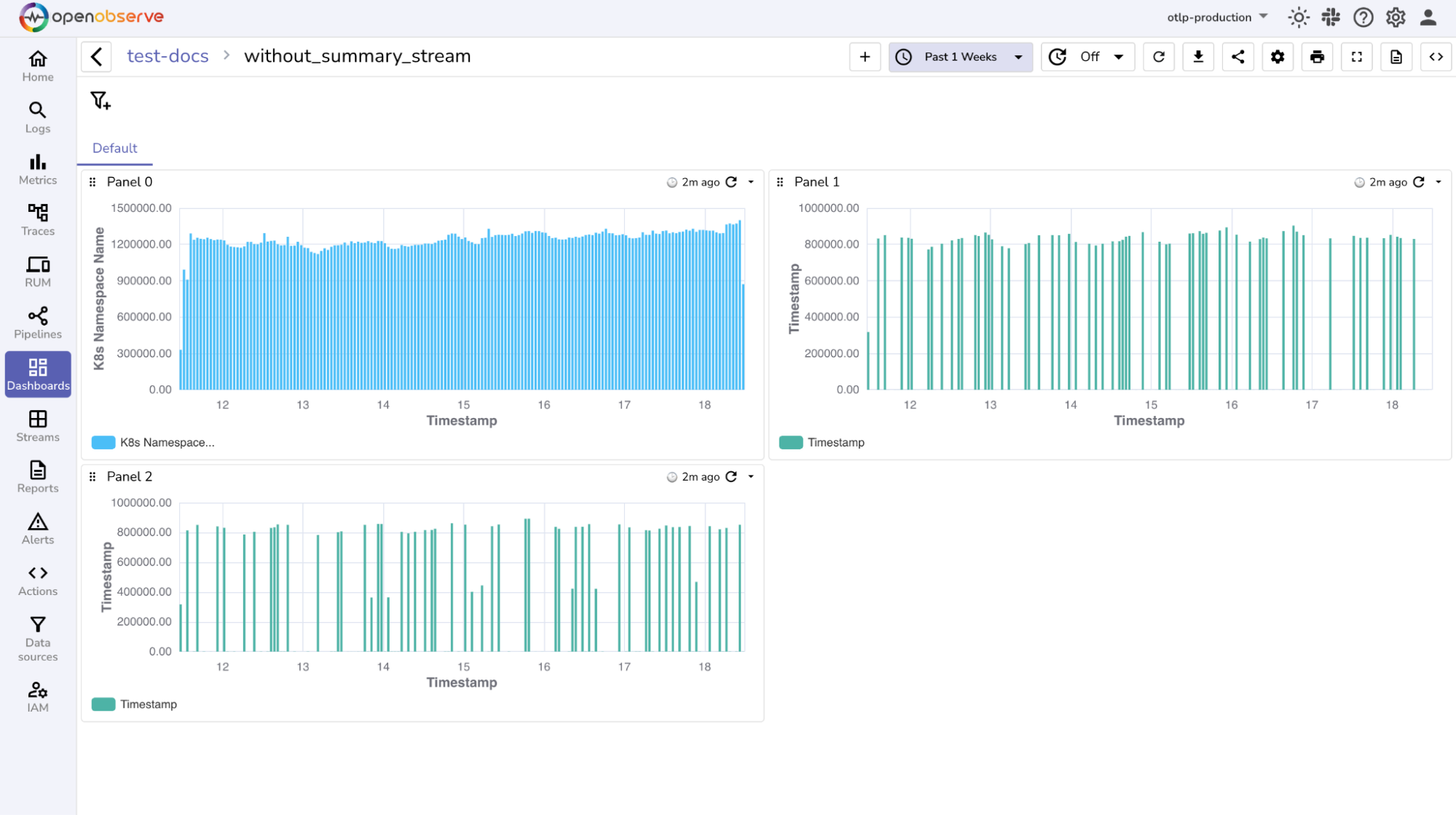Click the add filter funnel icon

(100, 101)
